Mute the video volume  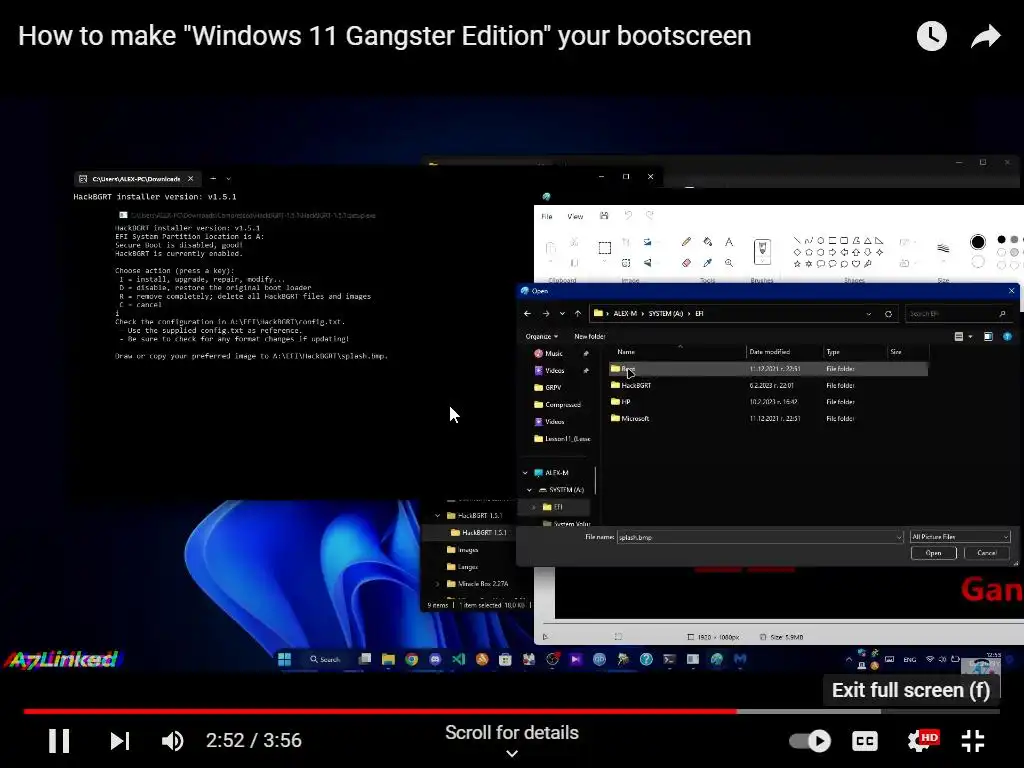click(172, 741)
